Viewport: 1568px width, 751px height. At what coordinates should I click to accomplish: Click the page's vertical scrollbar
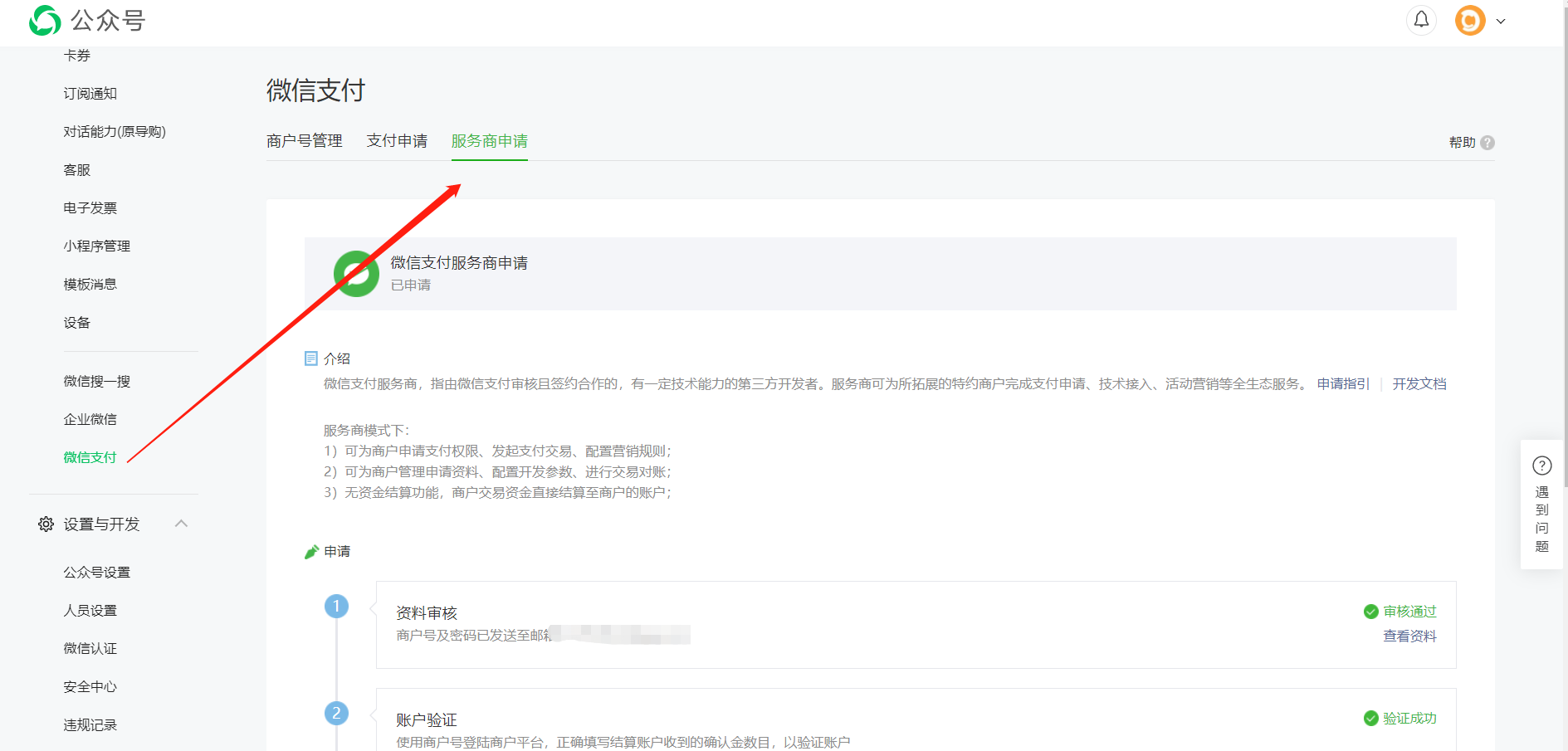pos(1565,249)
